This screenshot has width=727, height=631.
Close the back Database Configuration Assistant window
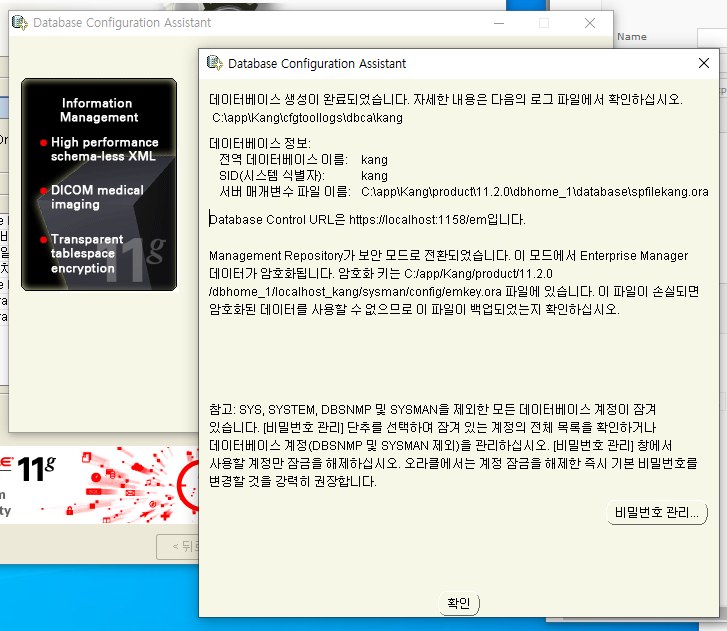pos(590,23)
